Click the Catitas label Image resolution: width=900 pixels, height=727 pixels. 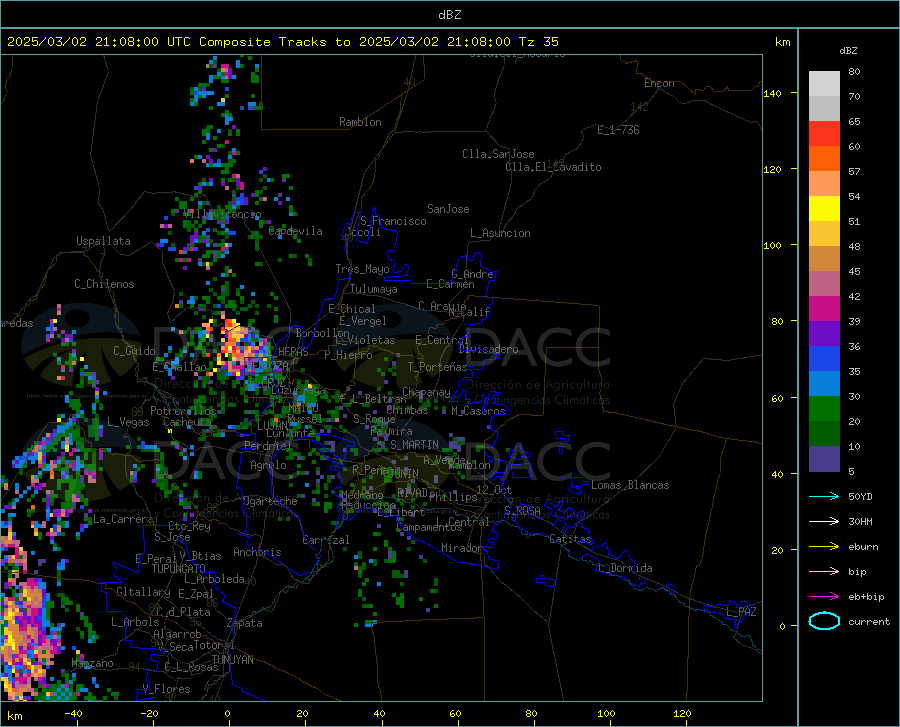pyautogui.click(x=571, y=539)
